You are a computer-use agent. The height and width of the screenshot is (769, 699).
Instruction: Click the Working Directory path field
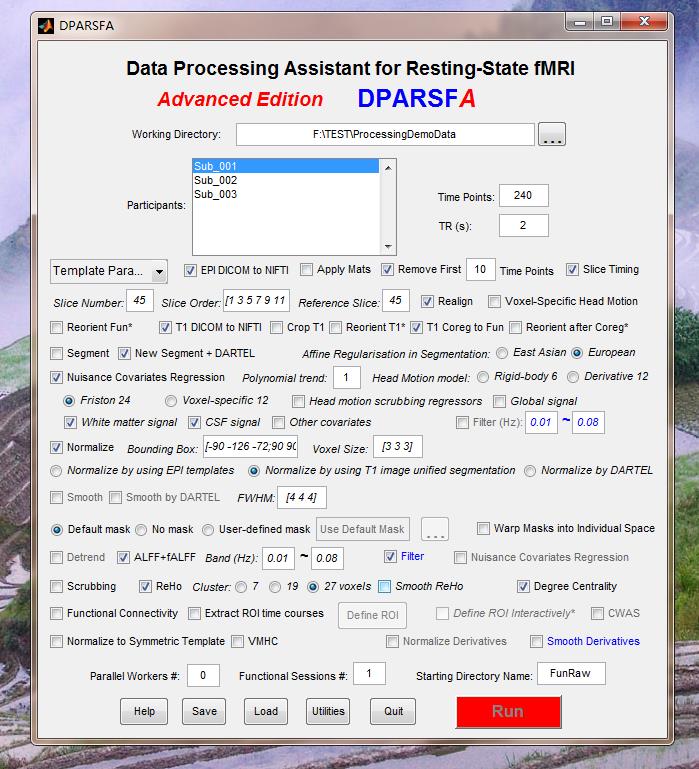385,134
